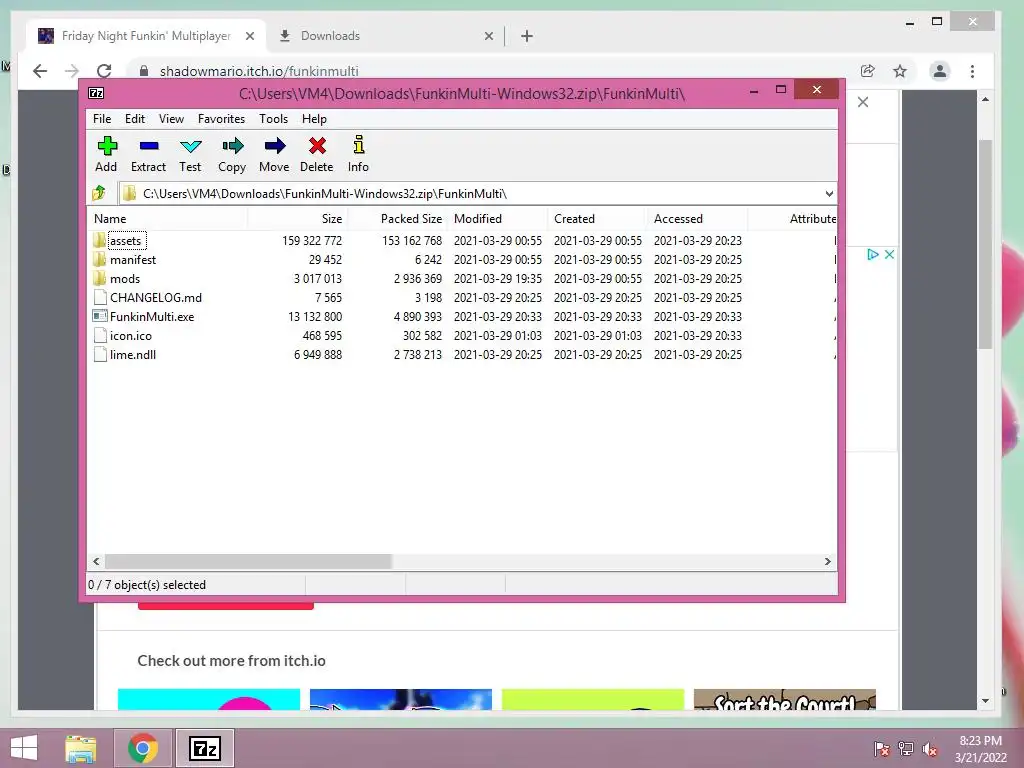Bookmark this page with the star icon

tap(900, 71)
